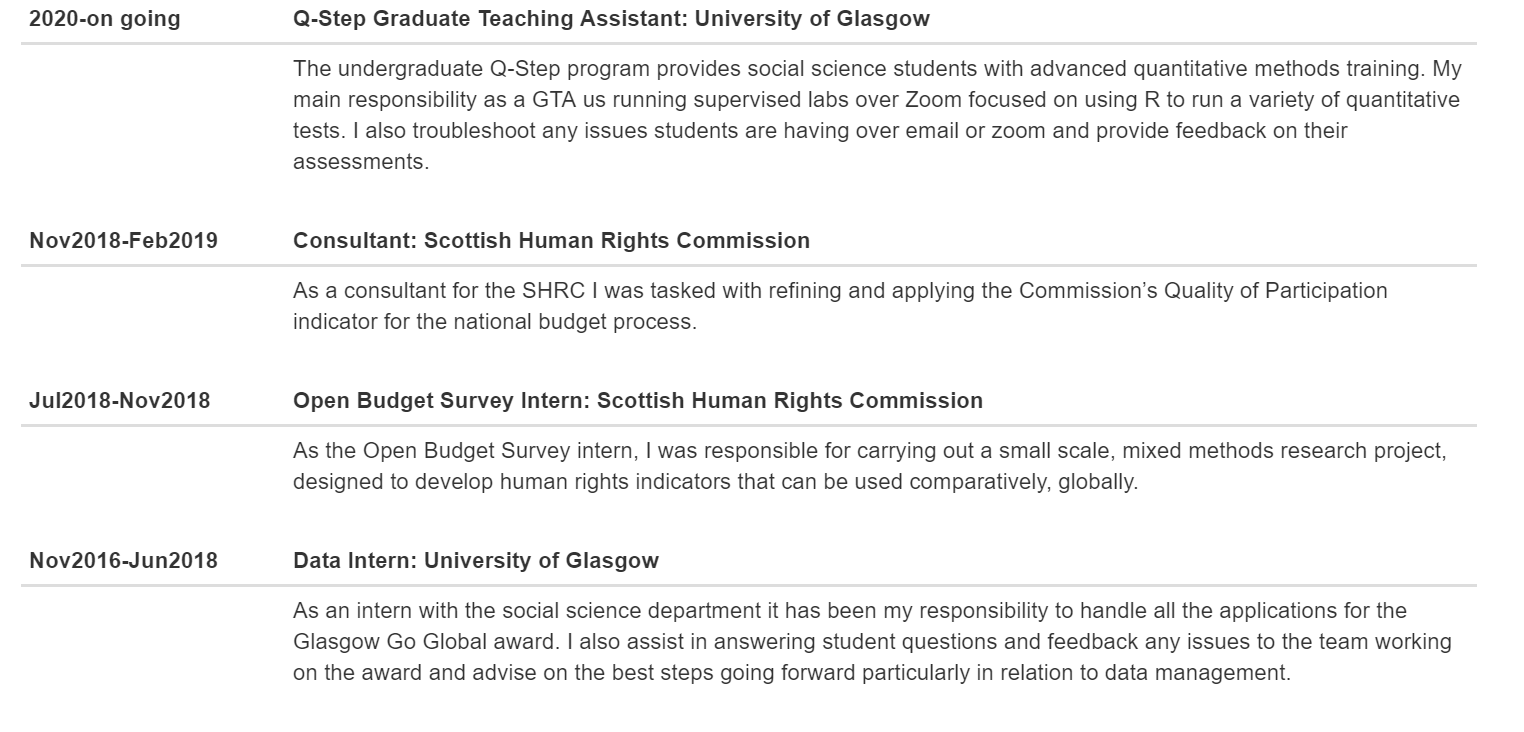The height and width of the screenshot is (732, 1524).
Task: Select the 2020-on going date label
Action: pos(105,19)
